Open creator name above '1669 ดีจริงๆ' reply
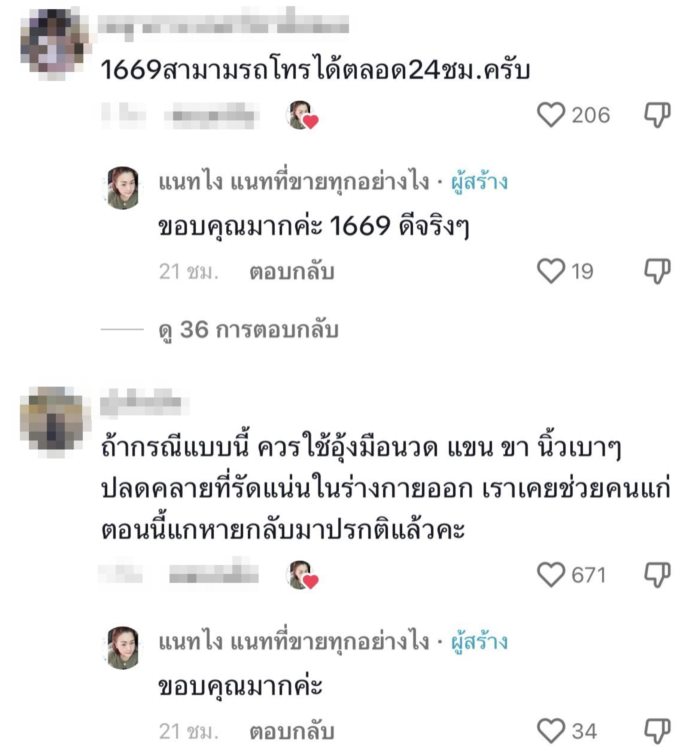Image resolution: width=700 pixels, height=752 pixels. pos(292,183)
